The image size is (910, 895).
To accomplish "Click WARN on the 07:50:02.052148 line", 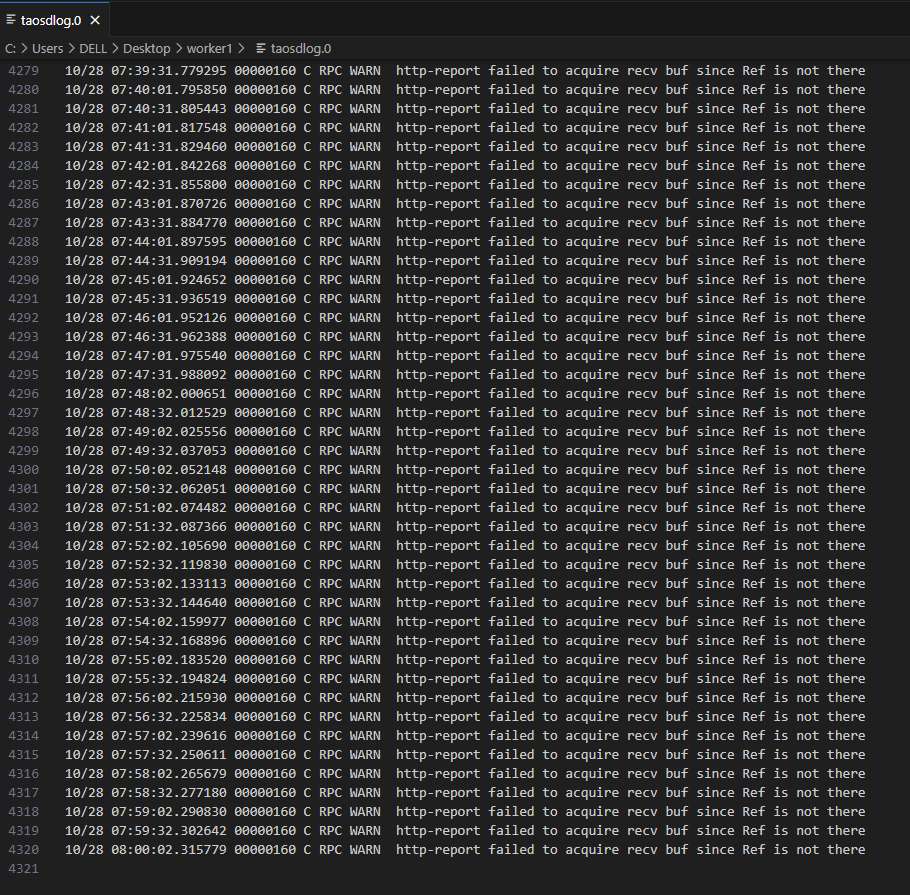I will click(x=365, y=470).
